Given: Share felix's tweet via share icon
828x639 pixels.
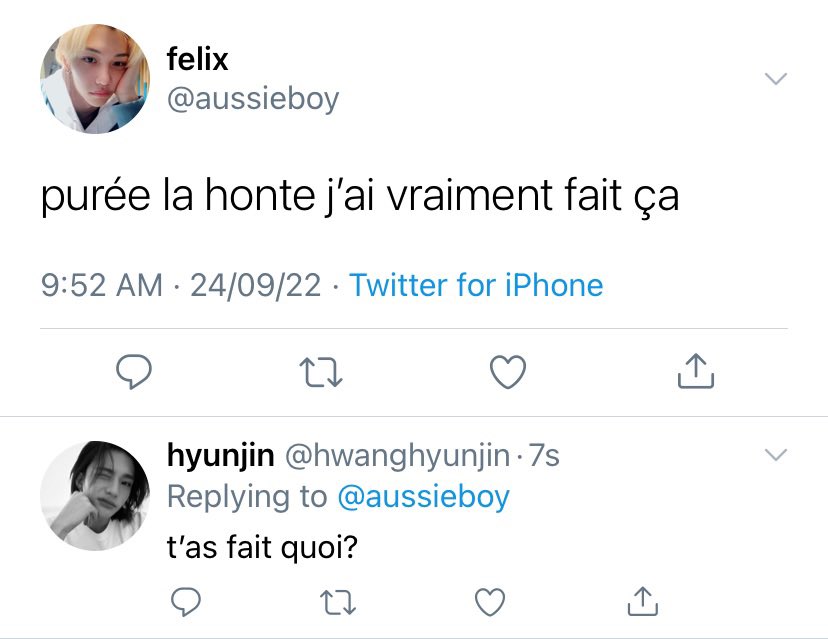Looking at the screenshot, I should coord(695,371).
